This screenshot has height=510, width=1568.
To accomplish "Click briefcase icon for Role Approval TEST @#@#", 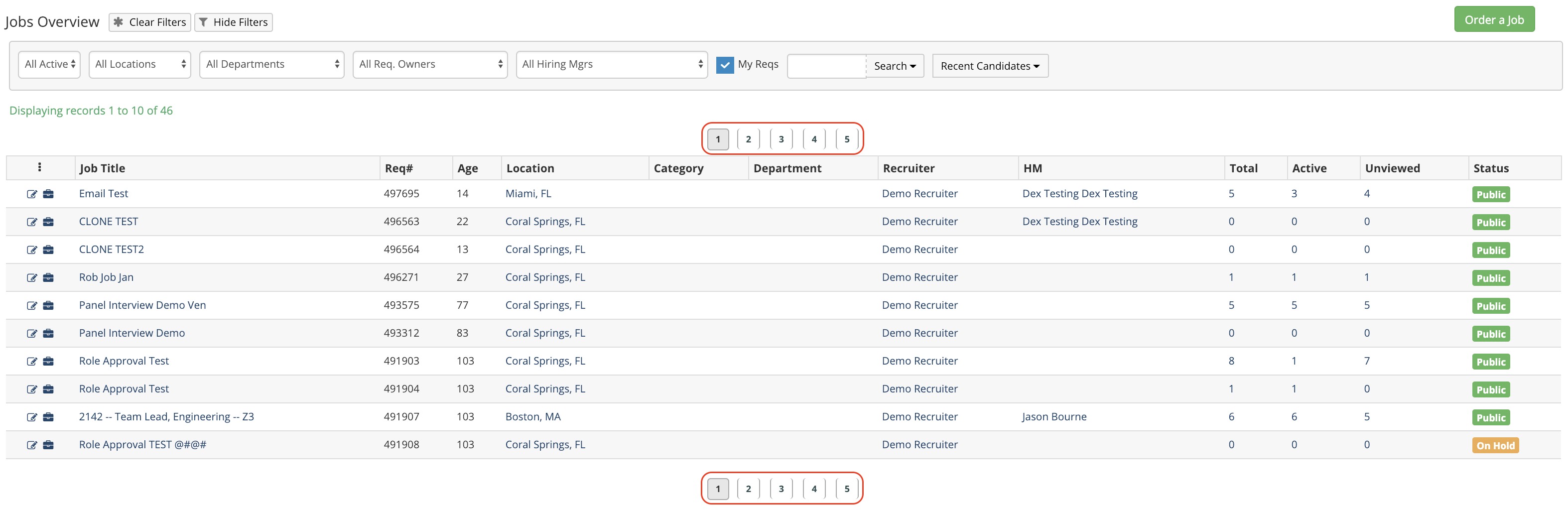I will click(x=48, y=446).
